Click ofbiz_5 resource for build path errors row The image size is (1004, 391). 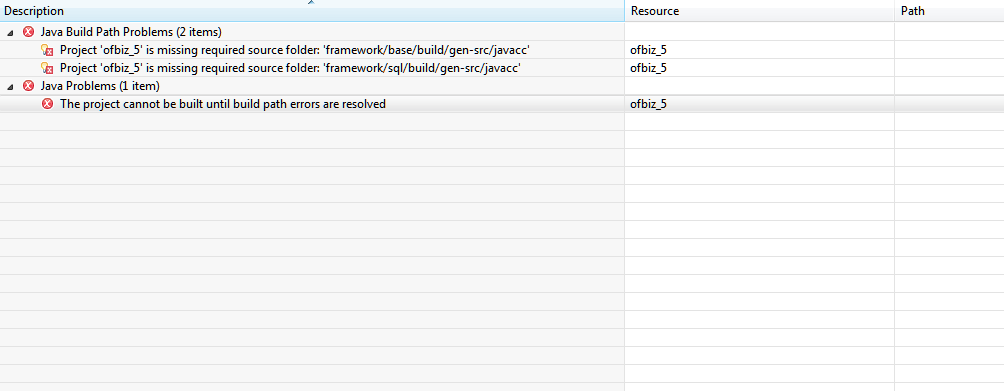click(648, 104)
